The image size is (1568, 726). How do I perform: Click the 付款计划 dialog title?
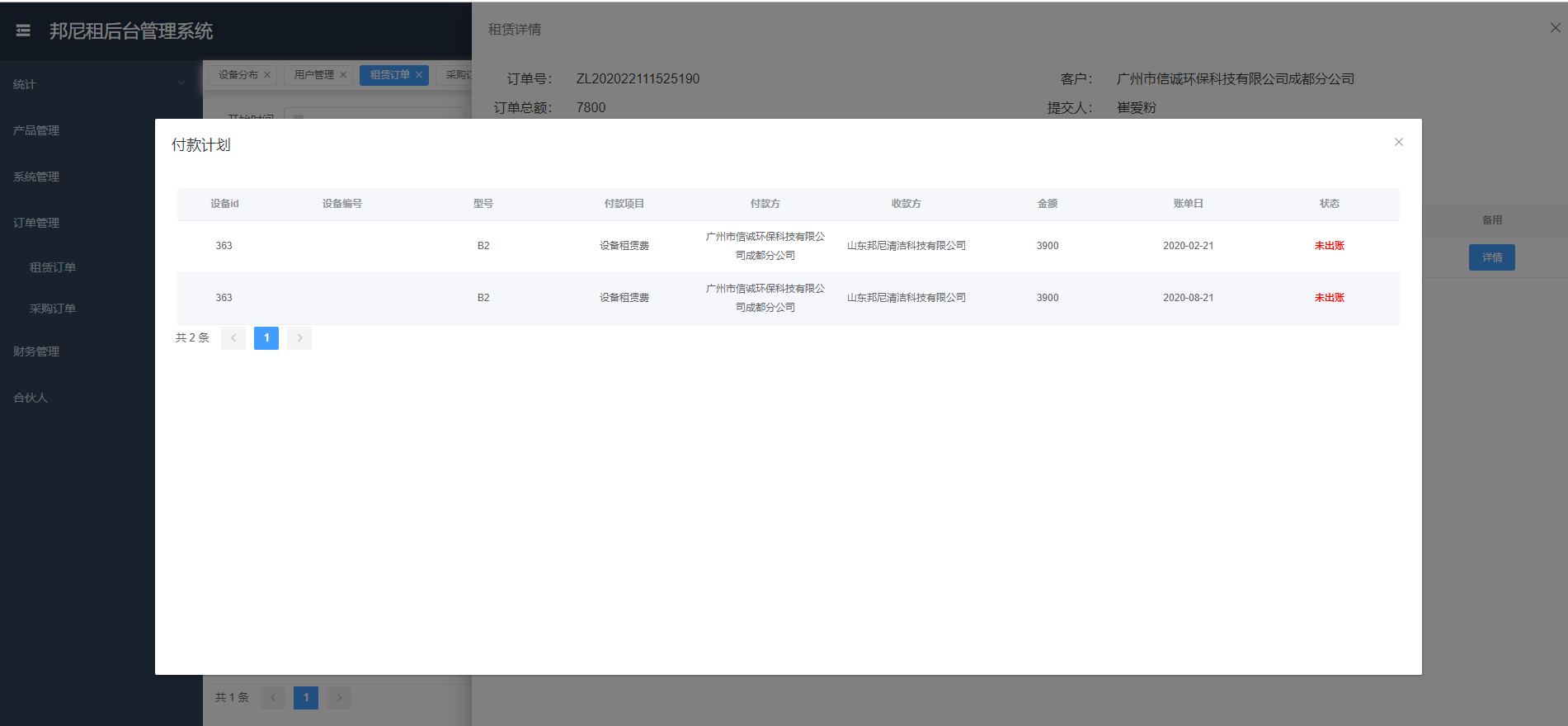[201, 145]
